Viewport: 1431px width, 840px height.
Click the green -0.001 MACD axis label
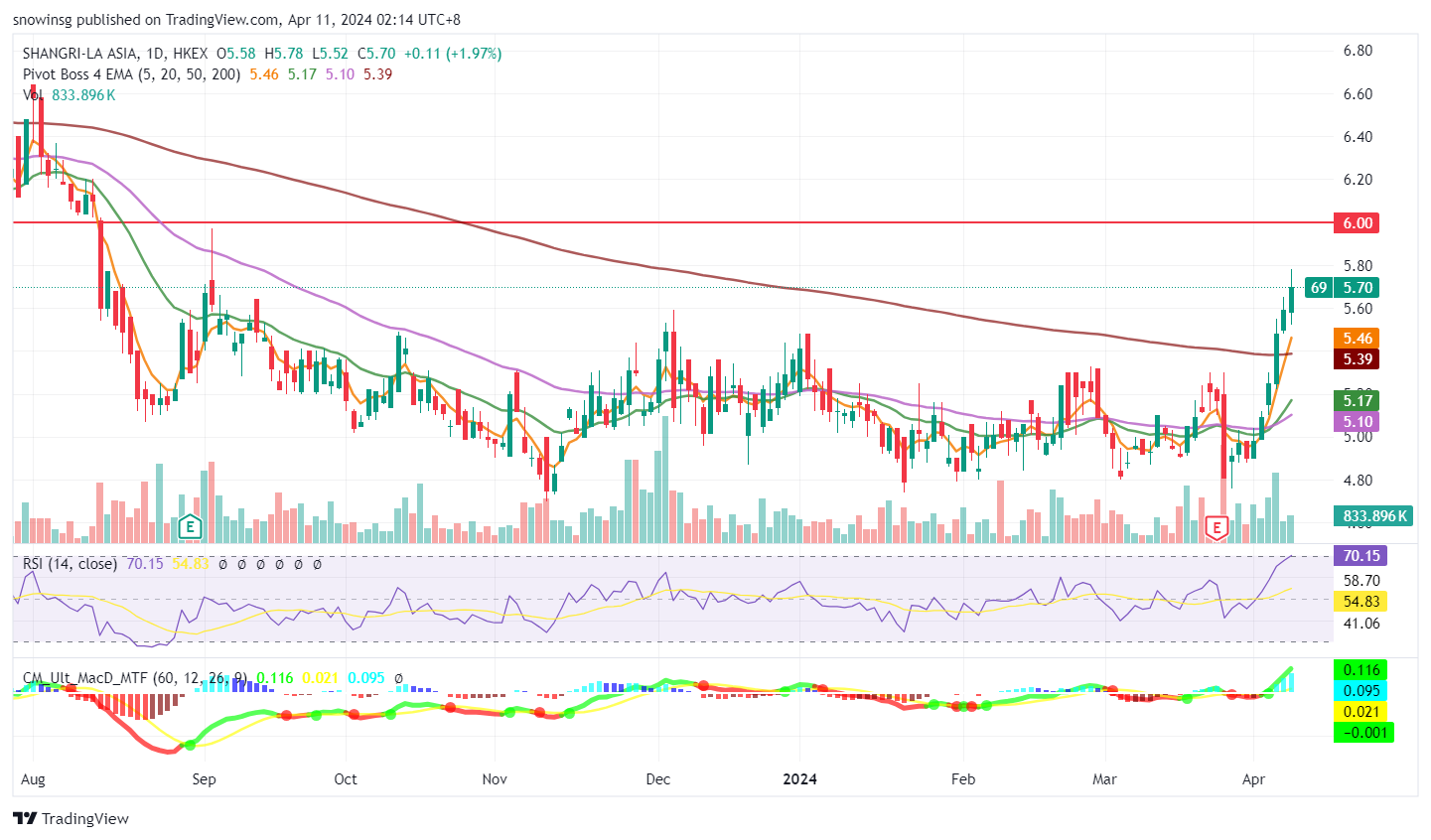click(1364, 733)
